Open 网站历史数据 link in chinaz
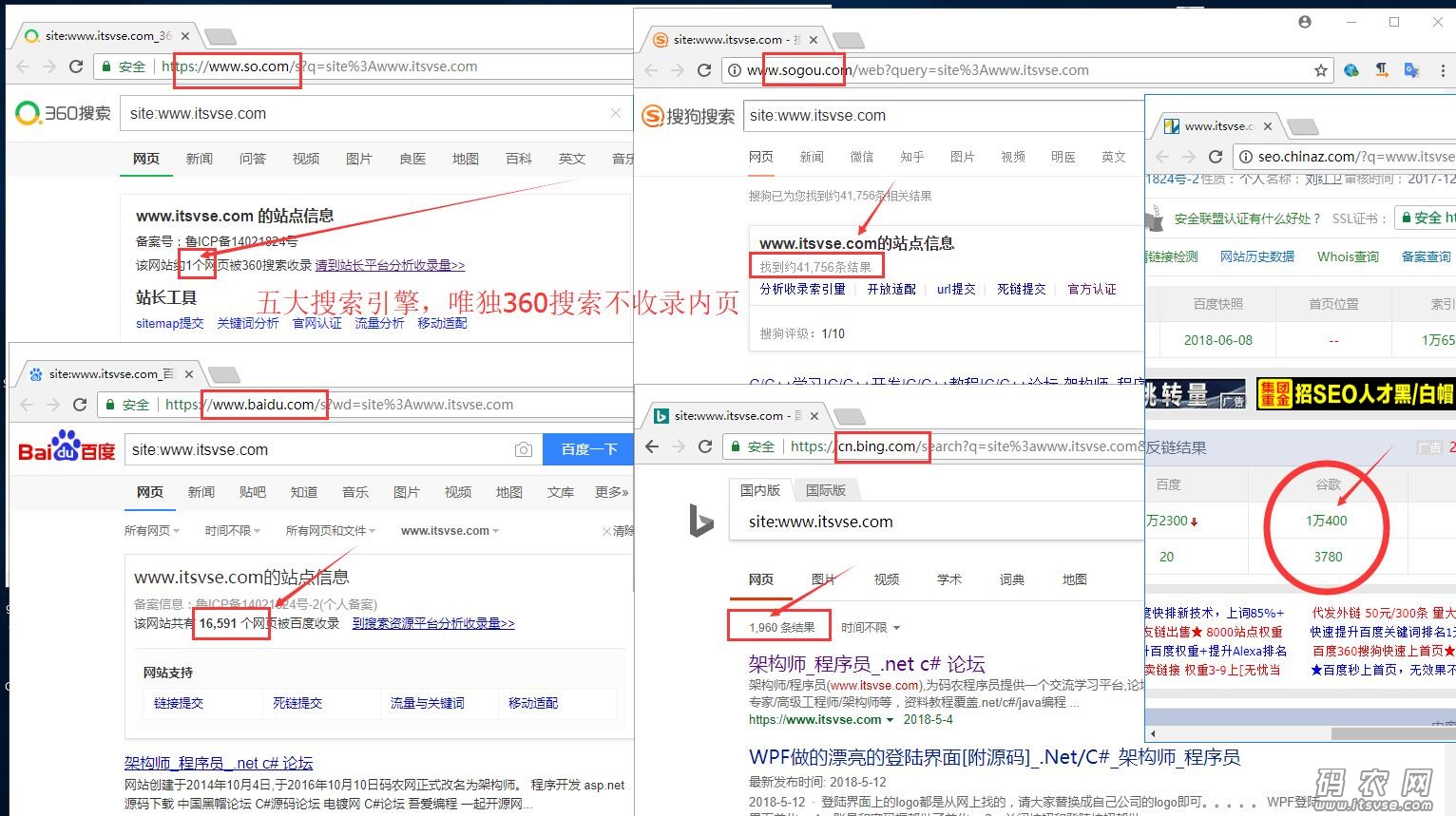 coord(1257,256)
